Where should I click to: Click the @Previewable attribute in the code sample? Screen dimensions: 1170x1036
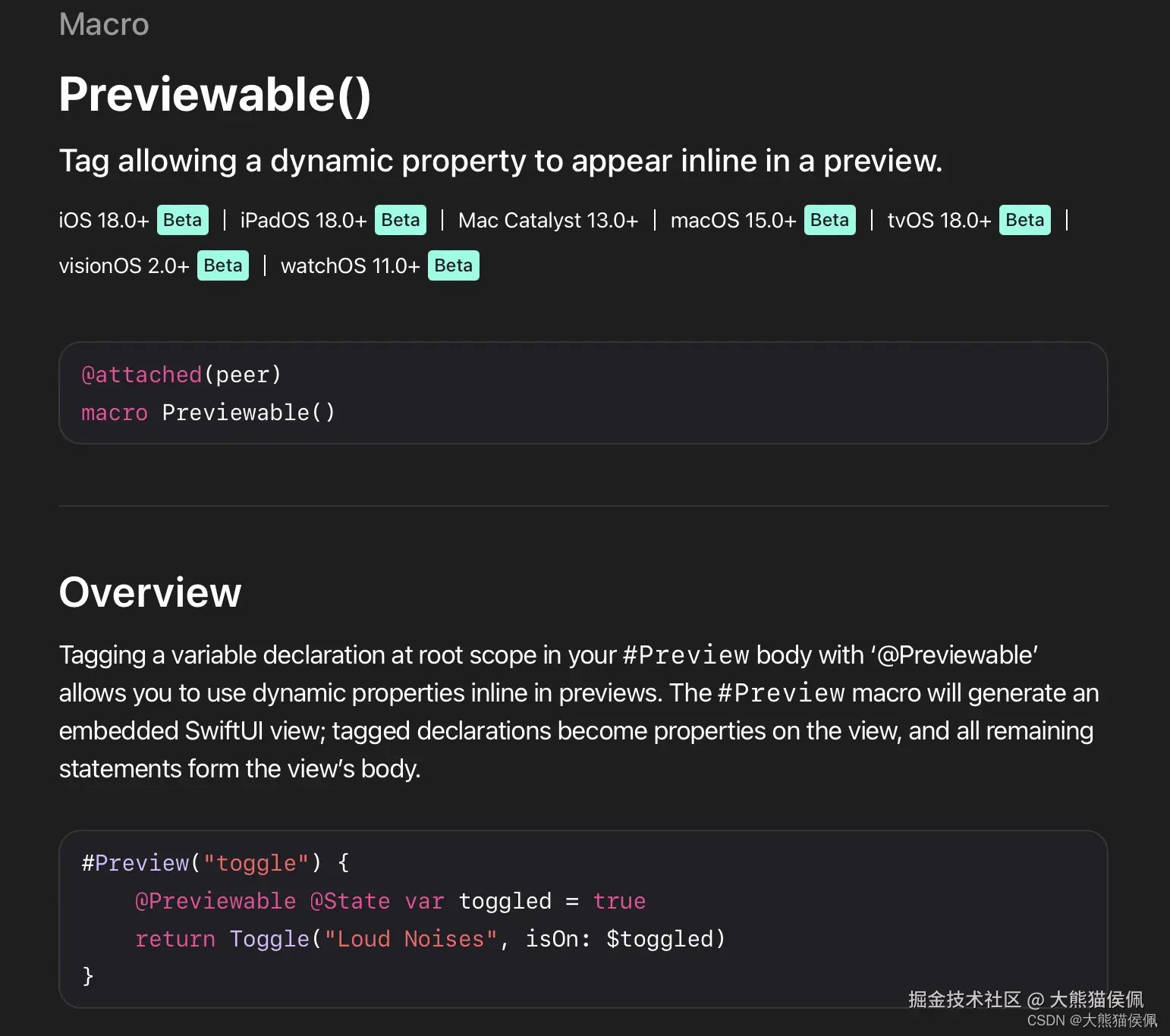tap(215, 901)
